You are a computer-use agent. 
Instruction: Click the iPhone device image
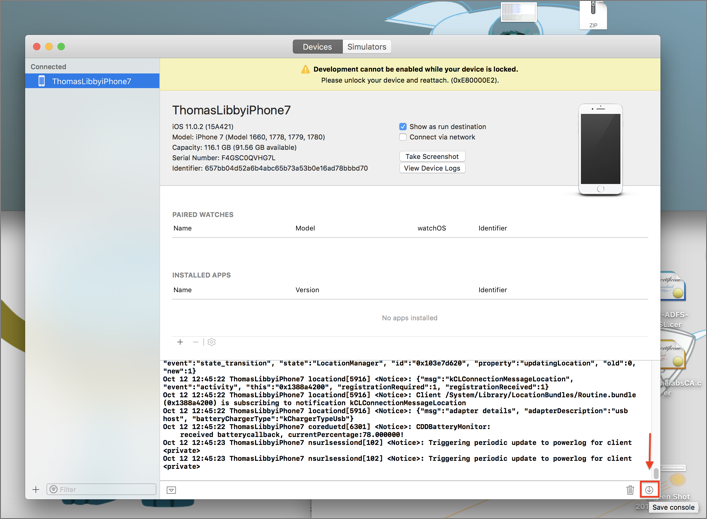[600, 149]
